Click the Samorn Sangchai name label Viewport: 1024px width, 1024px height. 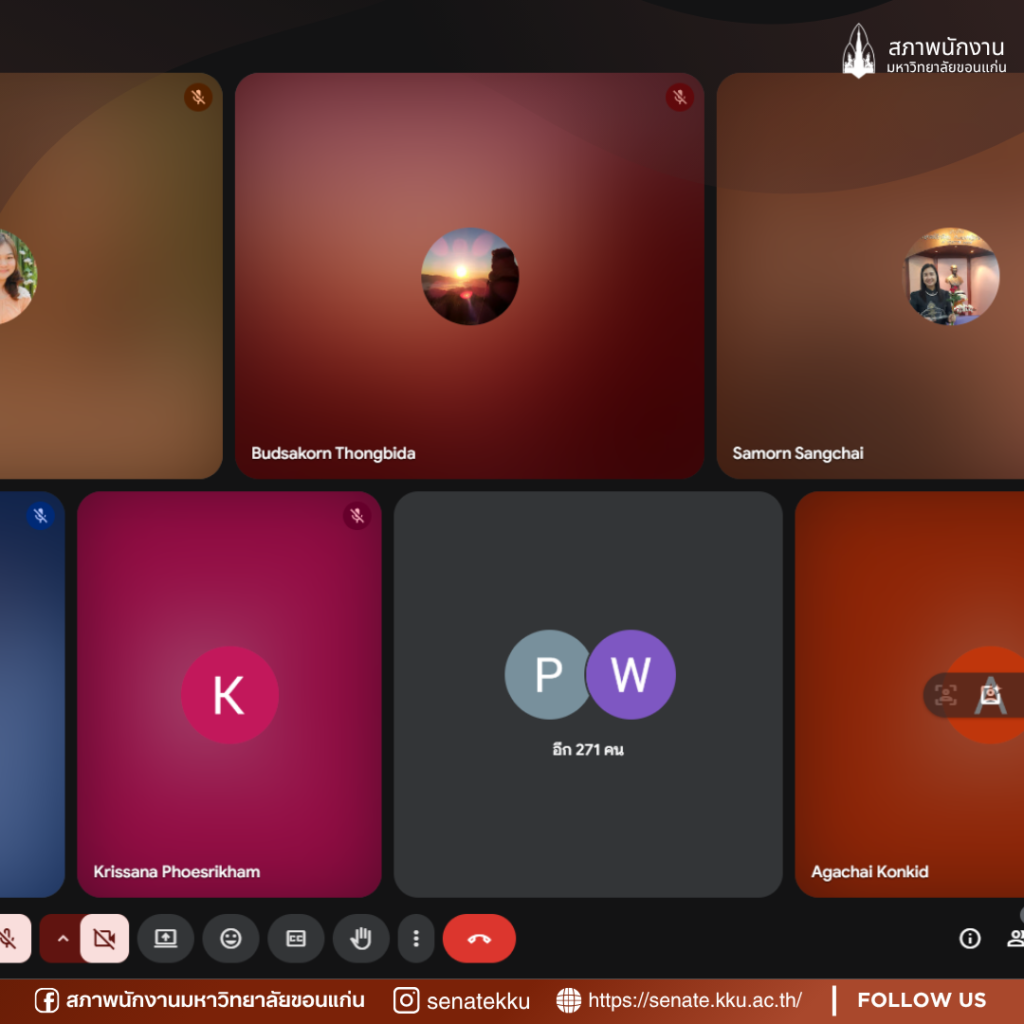click(798, 453)
